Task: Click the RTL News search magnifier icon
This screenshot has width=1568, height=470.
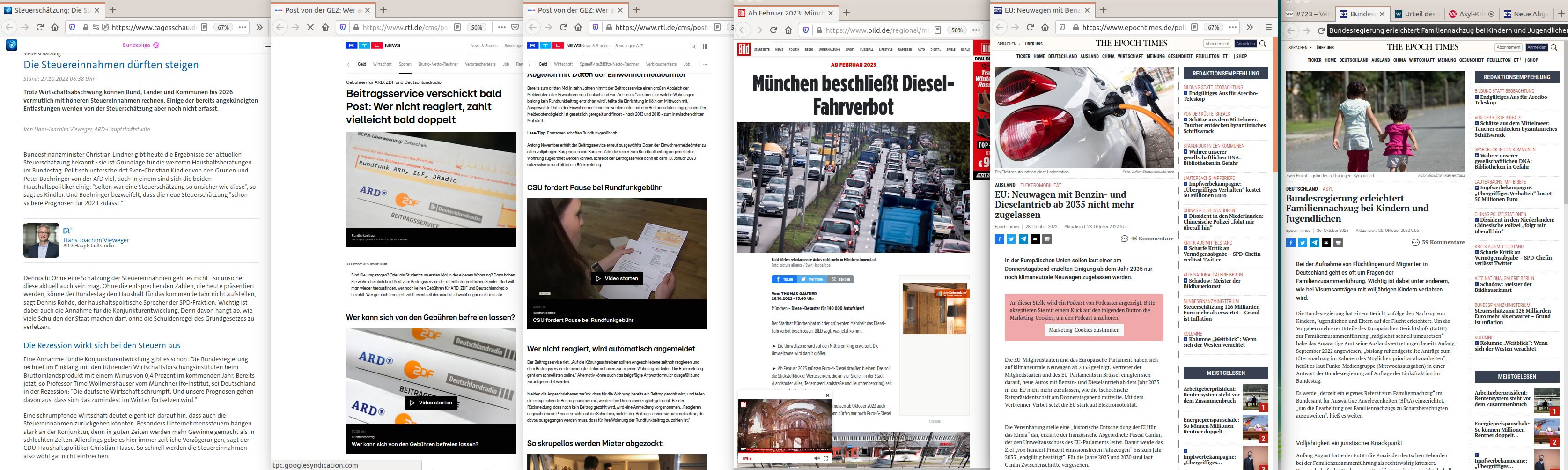Action: (x=693, y=46)
